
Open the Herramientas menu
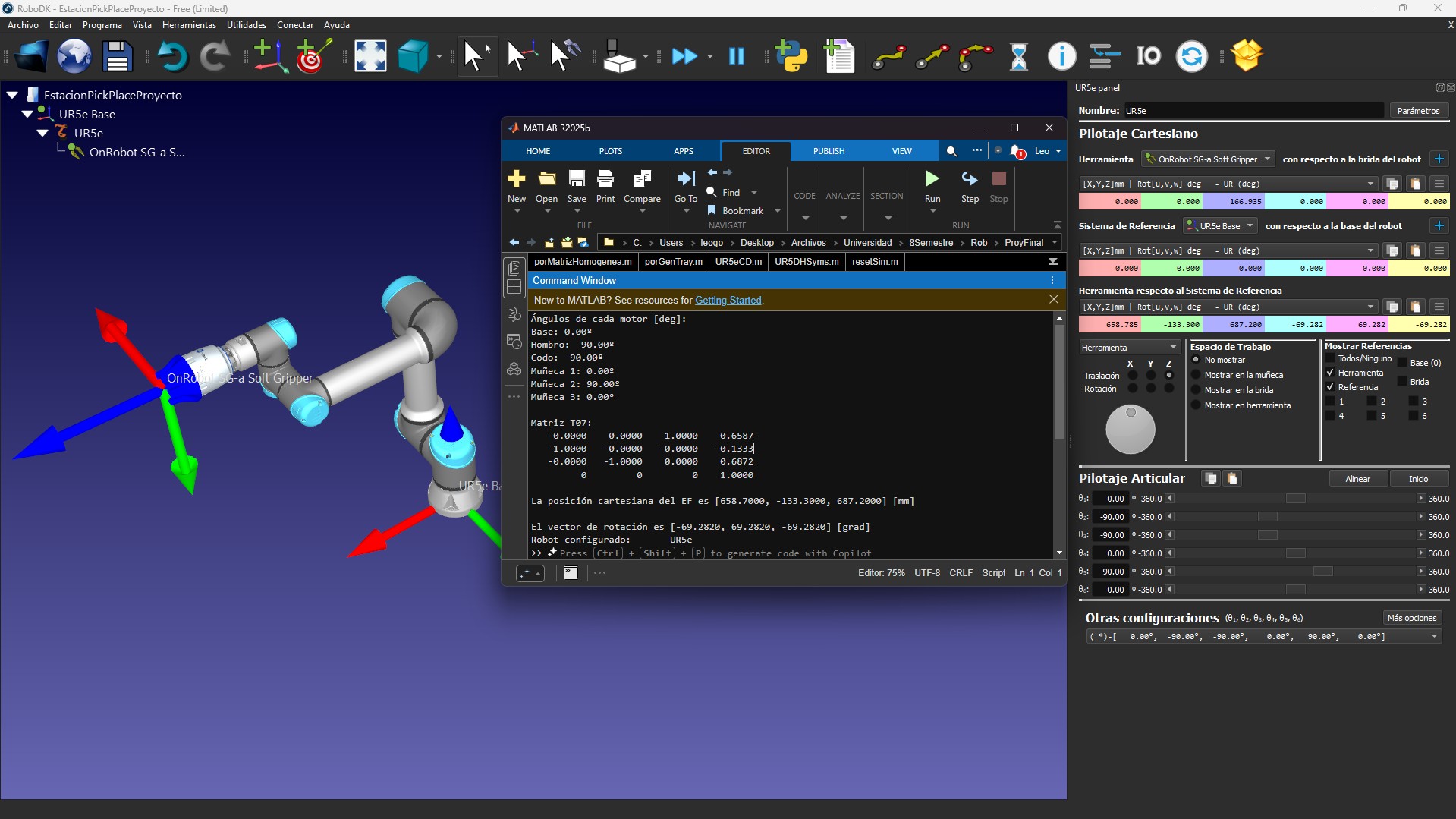(x=189, y=25)
